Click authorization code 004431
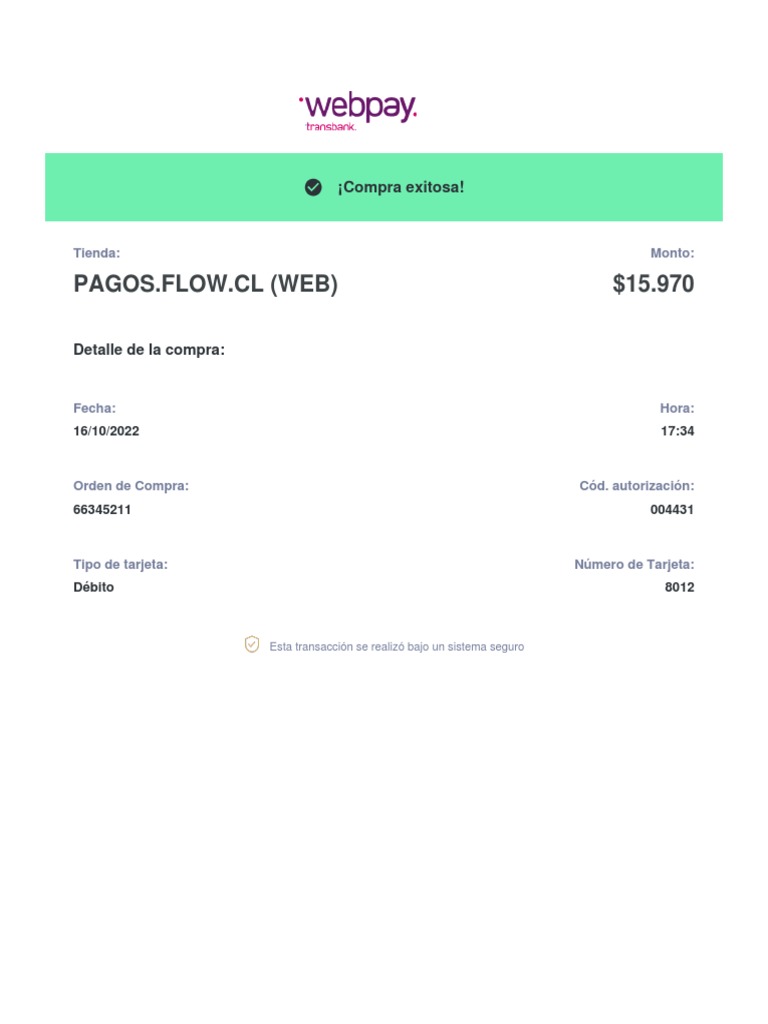 672,510
